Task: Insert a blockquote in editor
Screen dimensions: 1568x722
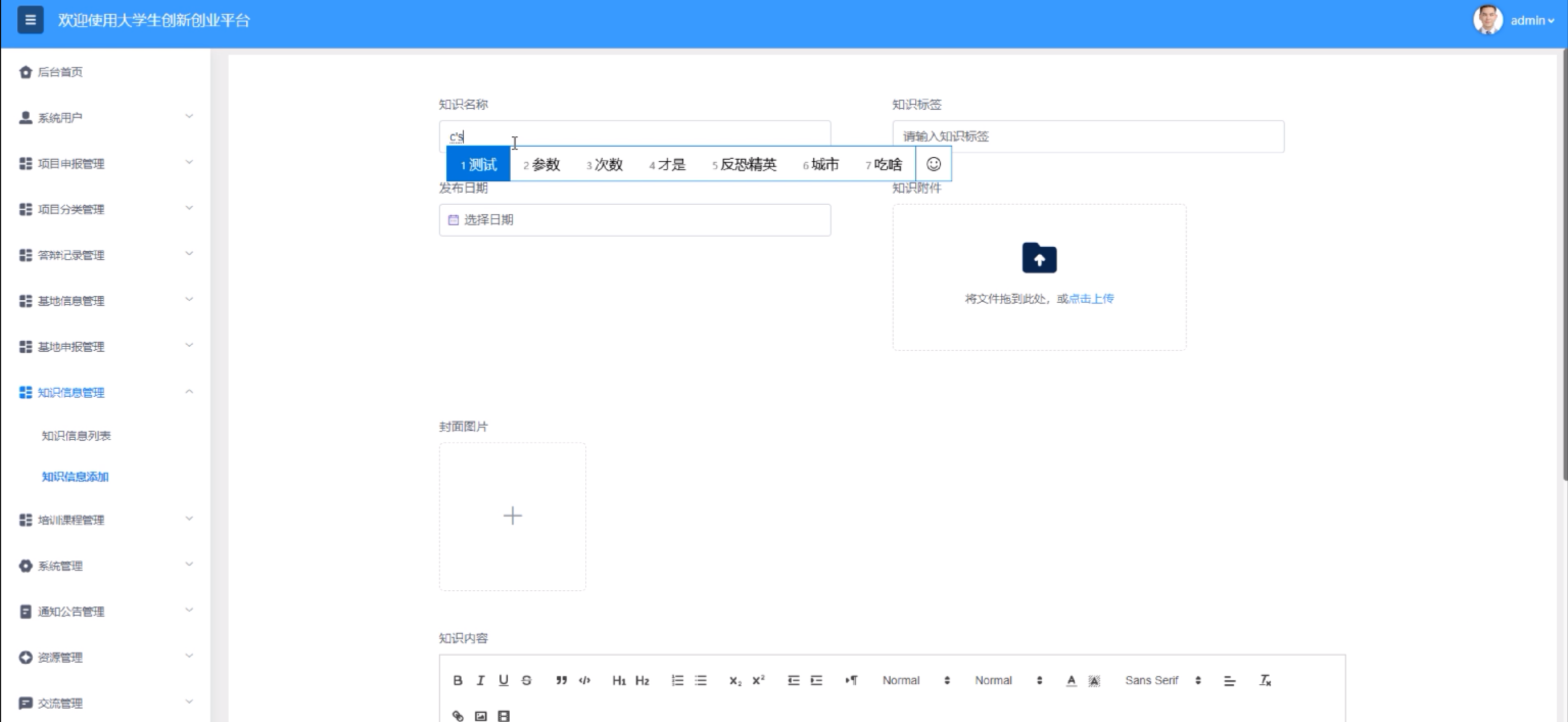Action: coord(561,680)
